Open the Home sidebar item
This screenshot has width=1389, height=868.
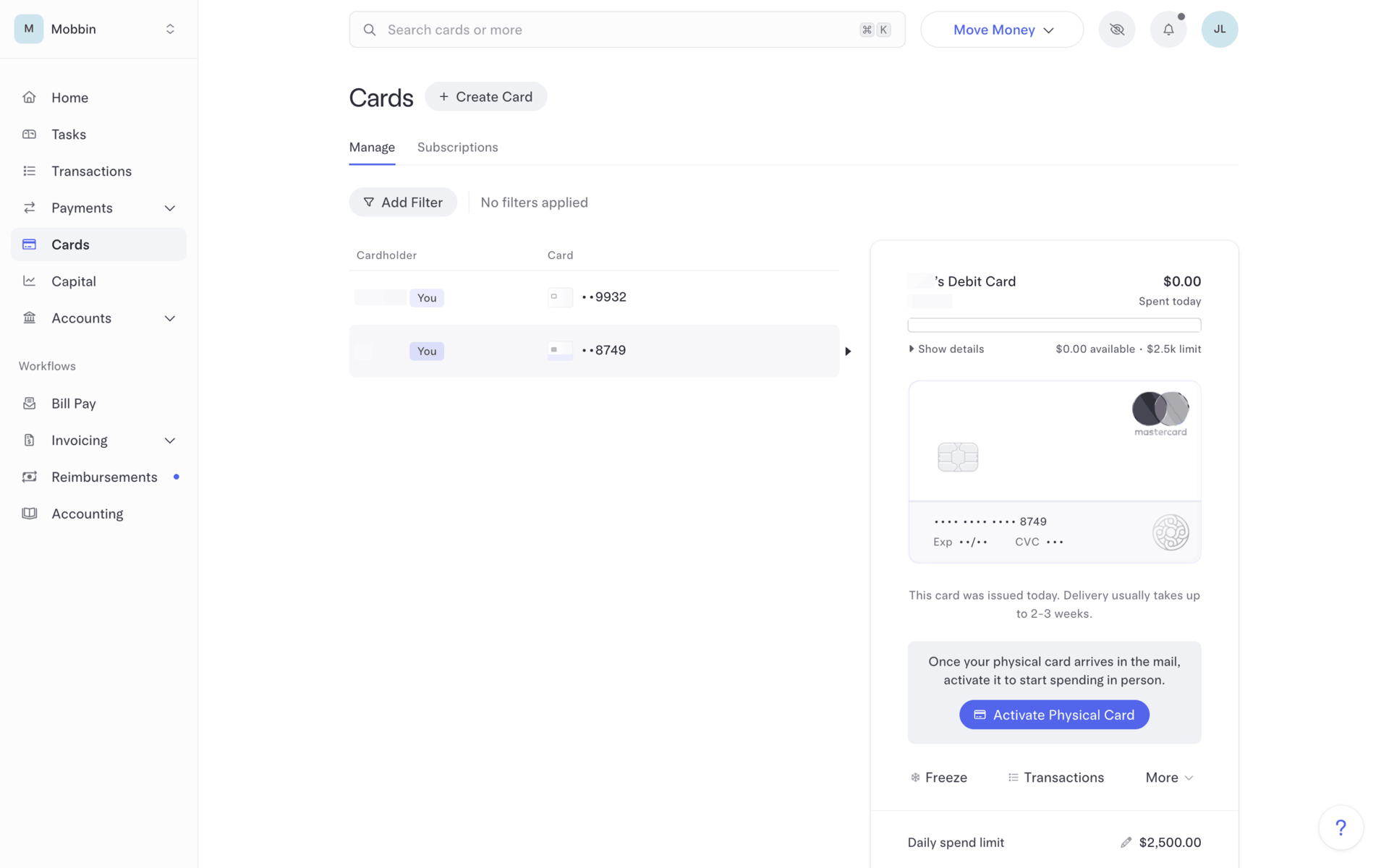pos(98,98)
